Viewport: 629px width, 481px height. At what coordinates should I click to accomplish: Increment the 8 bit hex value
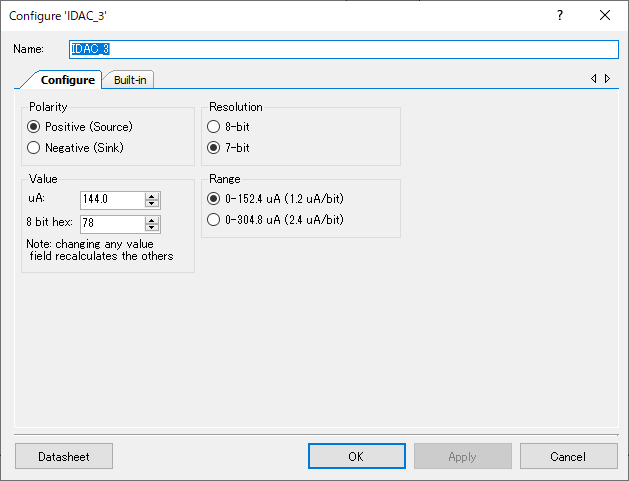(152, 220)
